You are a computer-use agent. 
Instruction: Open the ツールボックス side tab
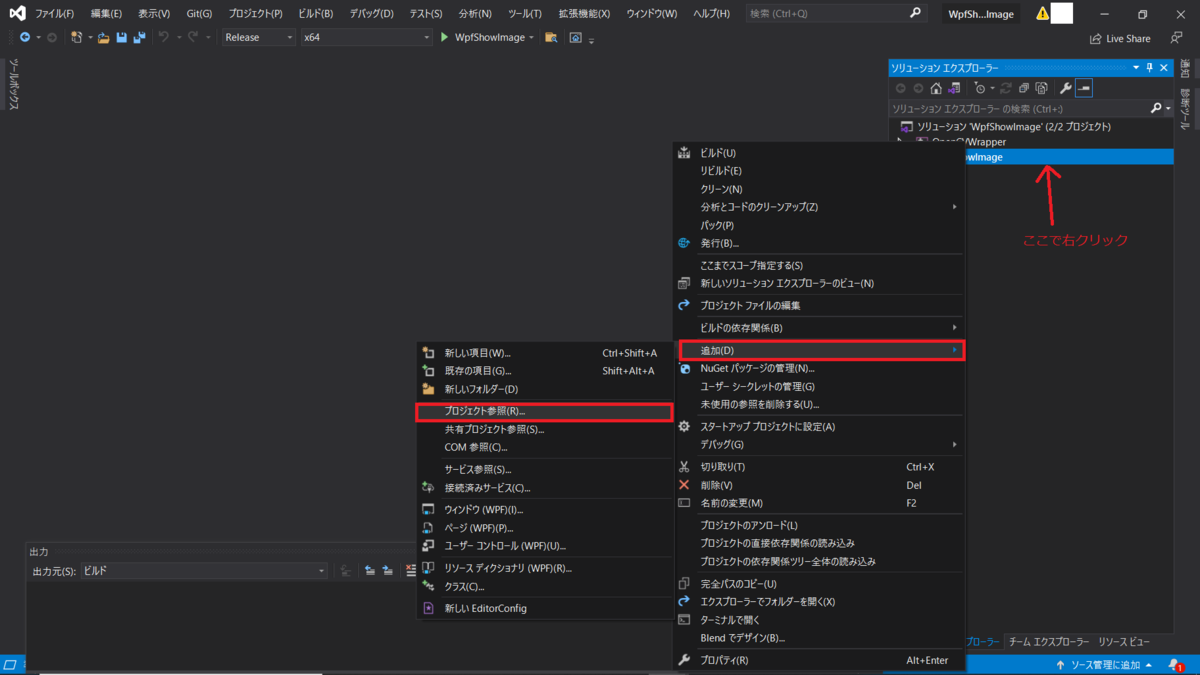14,84
